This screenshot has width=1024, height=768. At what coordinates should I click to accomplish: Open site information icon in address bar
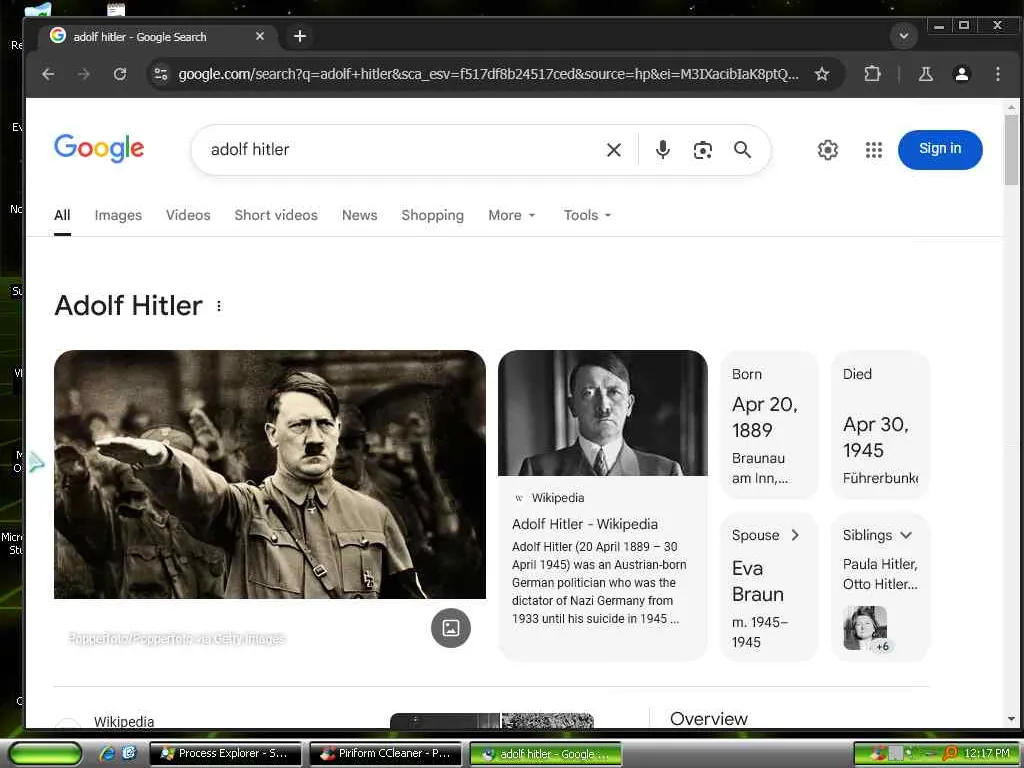[161, 74]
